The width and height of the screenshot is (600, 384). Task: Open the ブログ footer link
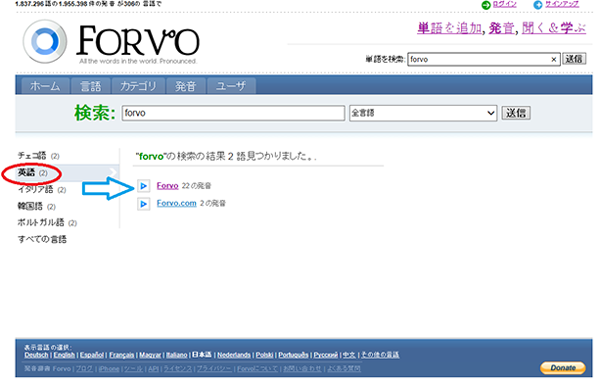[84, 369]
